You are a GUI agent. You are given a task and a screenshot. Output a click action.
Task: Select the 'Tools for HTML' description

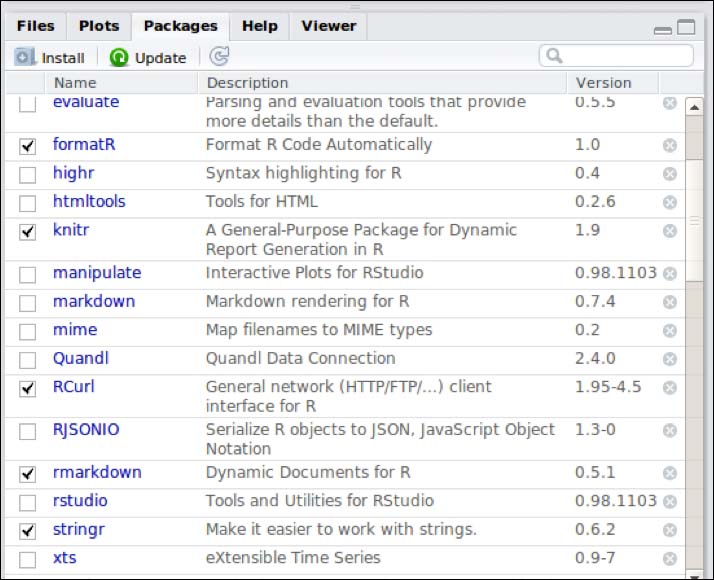(262, 201)
